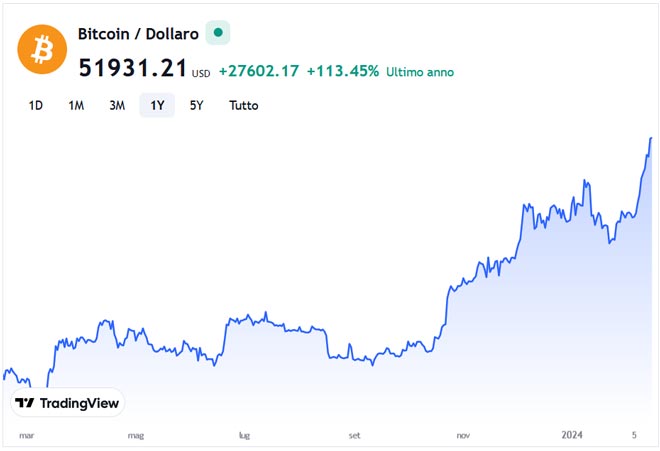Select the 1D time range
The width and height of the screenshot is (660, 451).
pyautogui.click(x=36, y=105)
